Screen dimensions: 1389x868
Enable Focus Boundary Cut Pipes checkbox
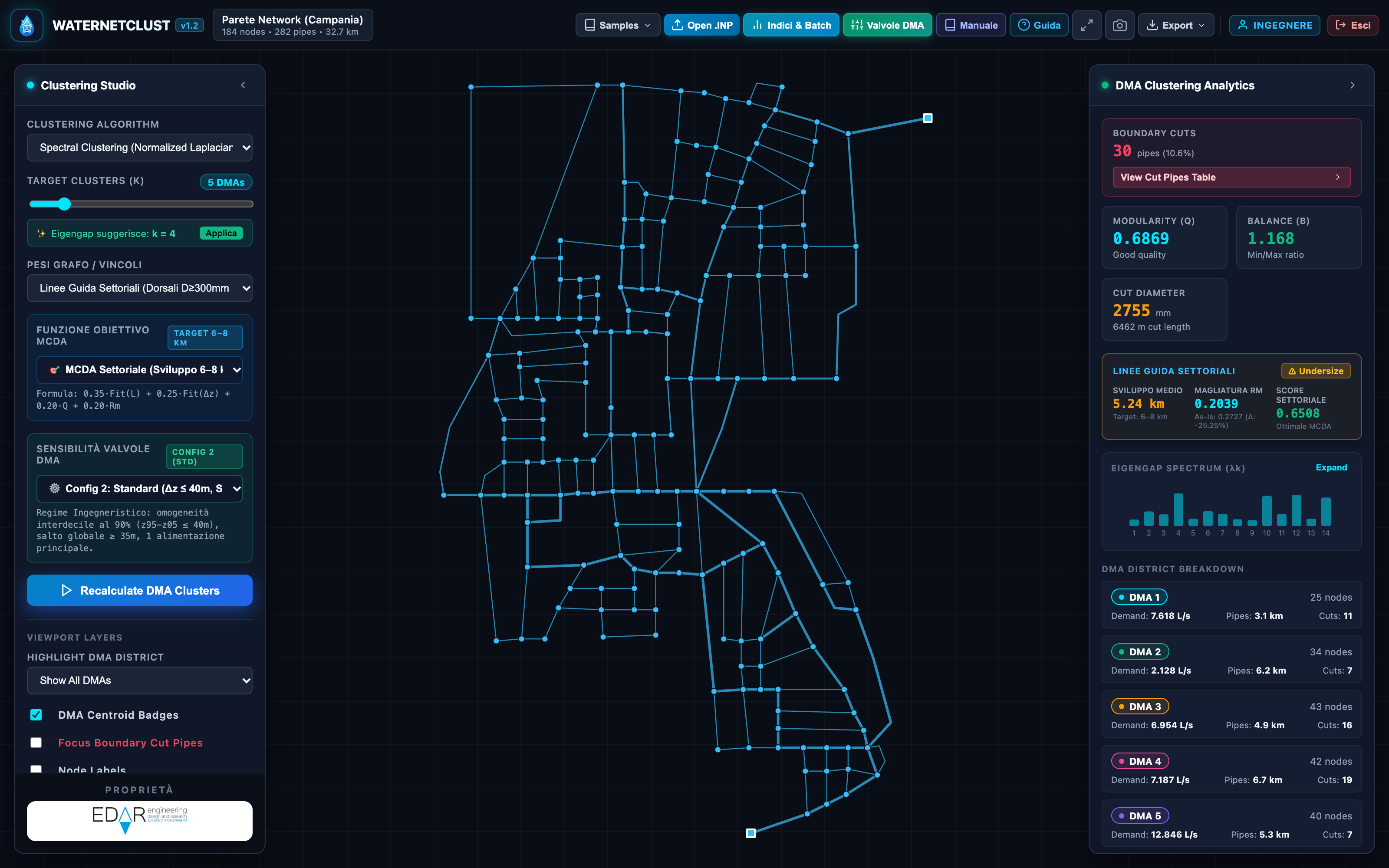click(36, 742)
